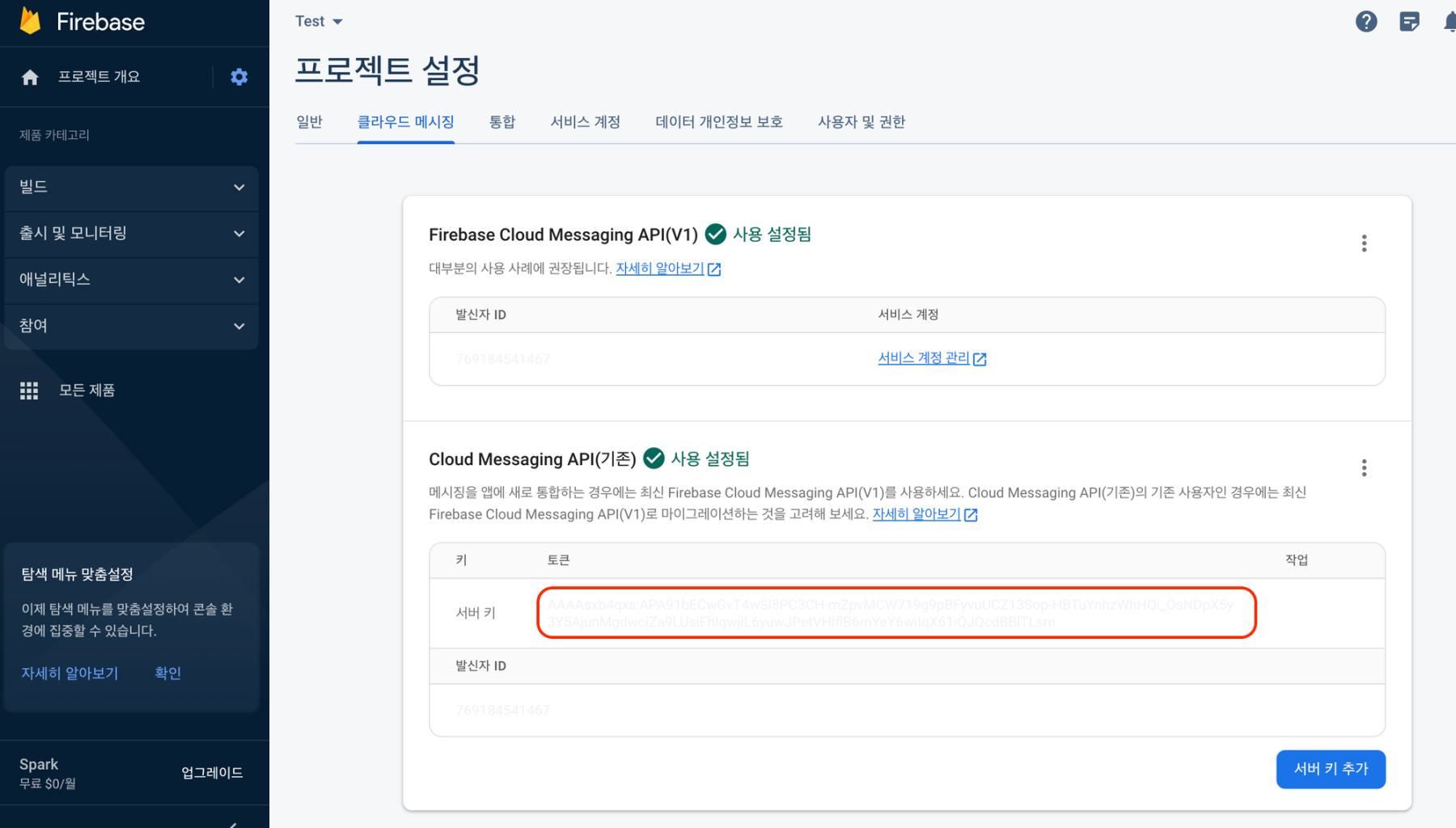The height and width of the screenshot is (828, 1456).
Task: Open the 통합 tab
Action: [502, 122]
